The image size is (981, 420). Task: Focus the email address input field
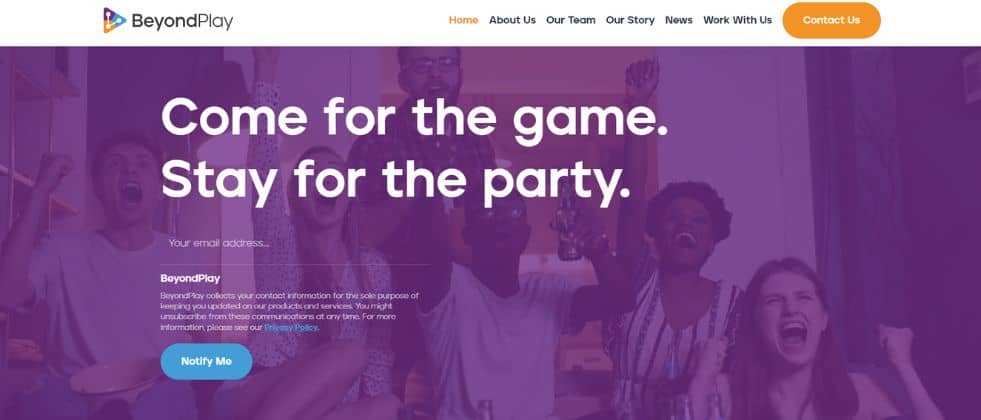[x=295, y=243]
